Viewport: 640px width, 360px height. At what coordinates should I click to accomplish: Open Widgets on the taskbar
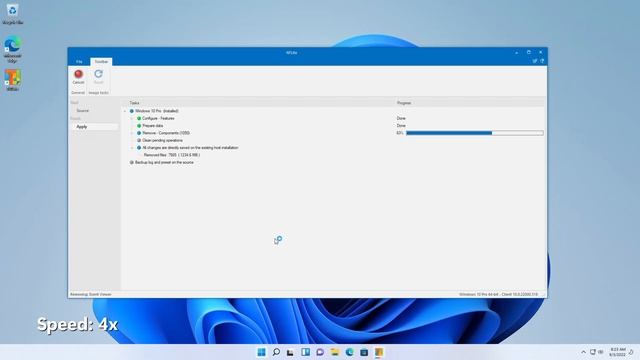coord(305,352)
